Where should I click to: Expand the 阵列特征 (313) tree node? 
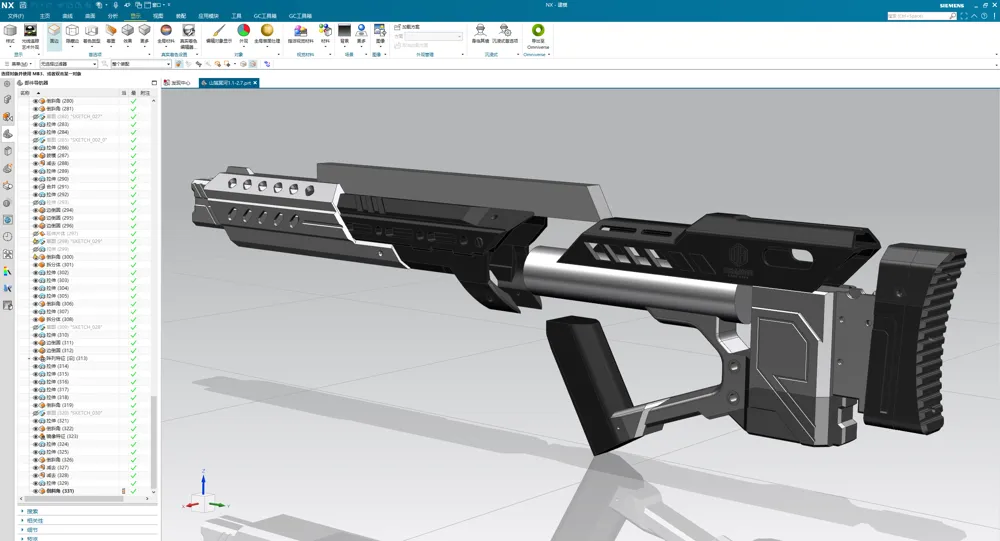(x=29, y=359)
